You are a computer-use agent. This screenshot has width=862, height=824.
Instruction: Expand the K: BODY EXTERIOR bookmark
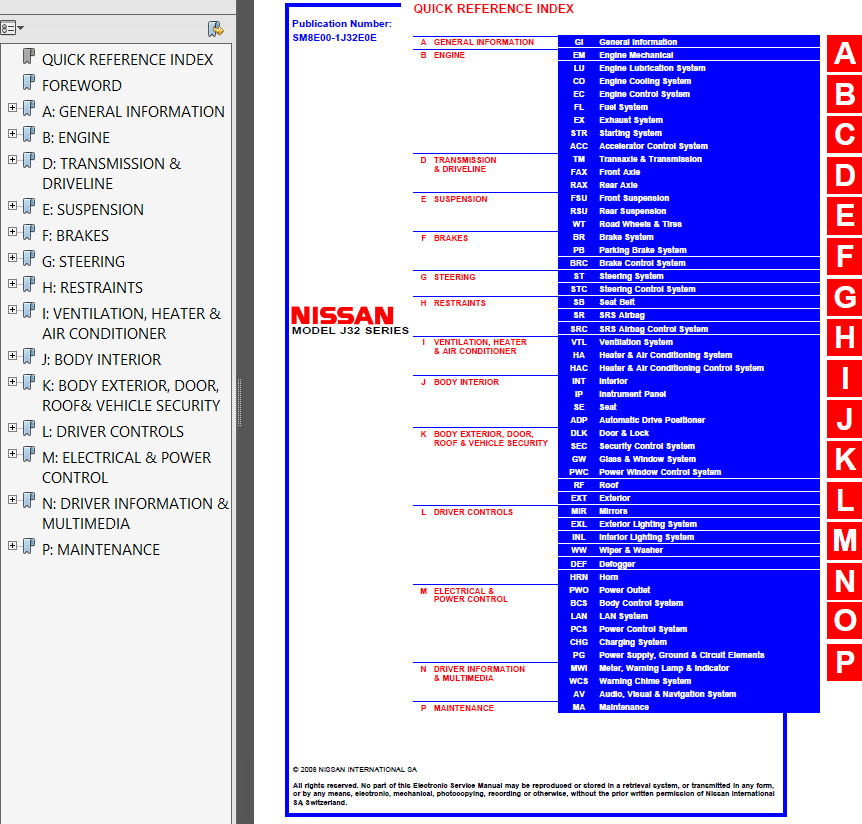pyautogui.click(x=12, y=382)
